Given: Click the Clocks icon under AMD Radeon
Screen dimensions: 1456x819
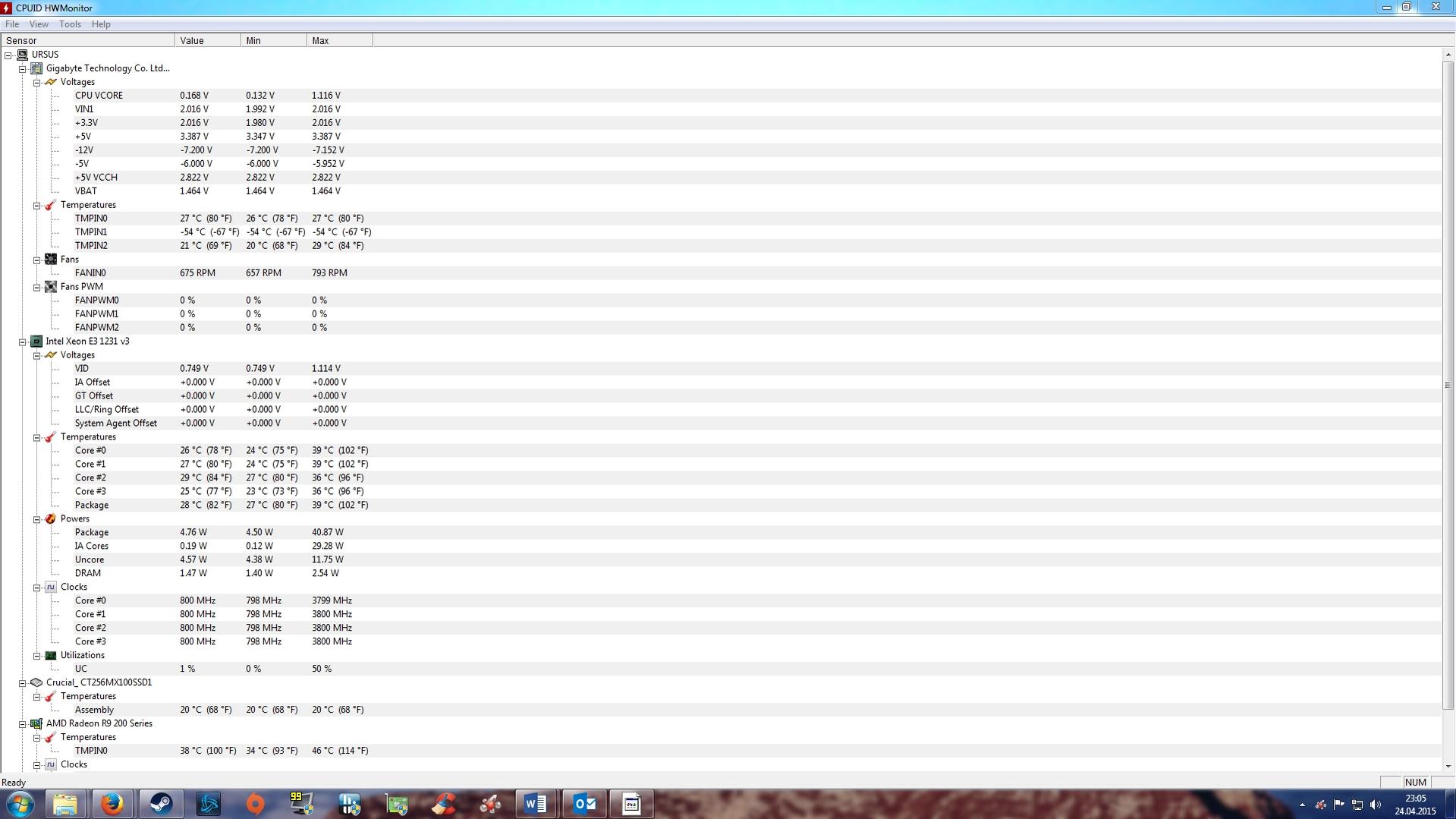Looking at the screenshot, I should (51, 765).
